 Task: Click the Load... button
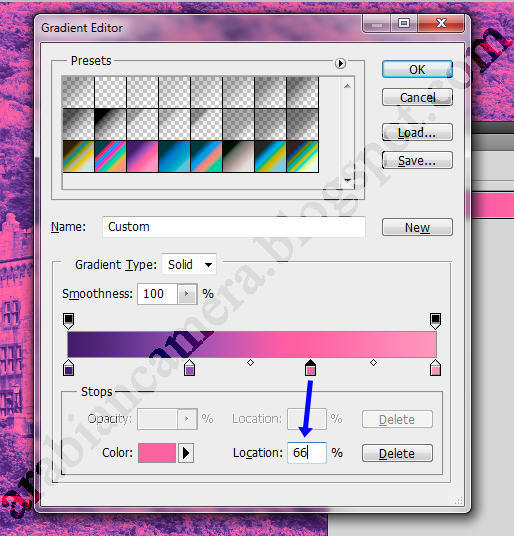coord(417,132)
